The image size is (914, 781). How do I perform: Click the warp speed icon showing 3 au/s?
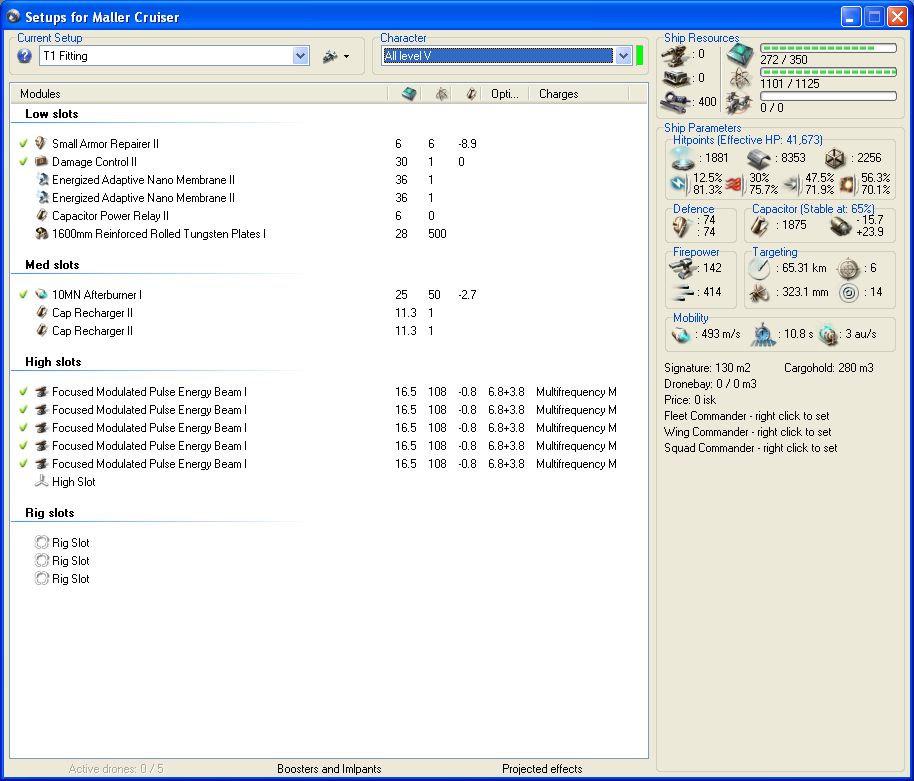pyautogui.click(x=828, y=335)
